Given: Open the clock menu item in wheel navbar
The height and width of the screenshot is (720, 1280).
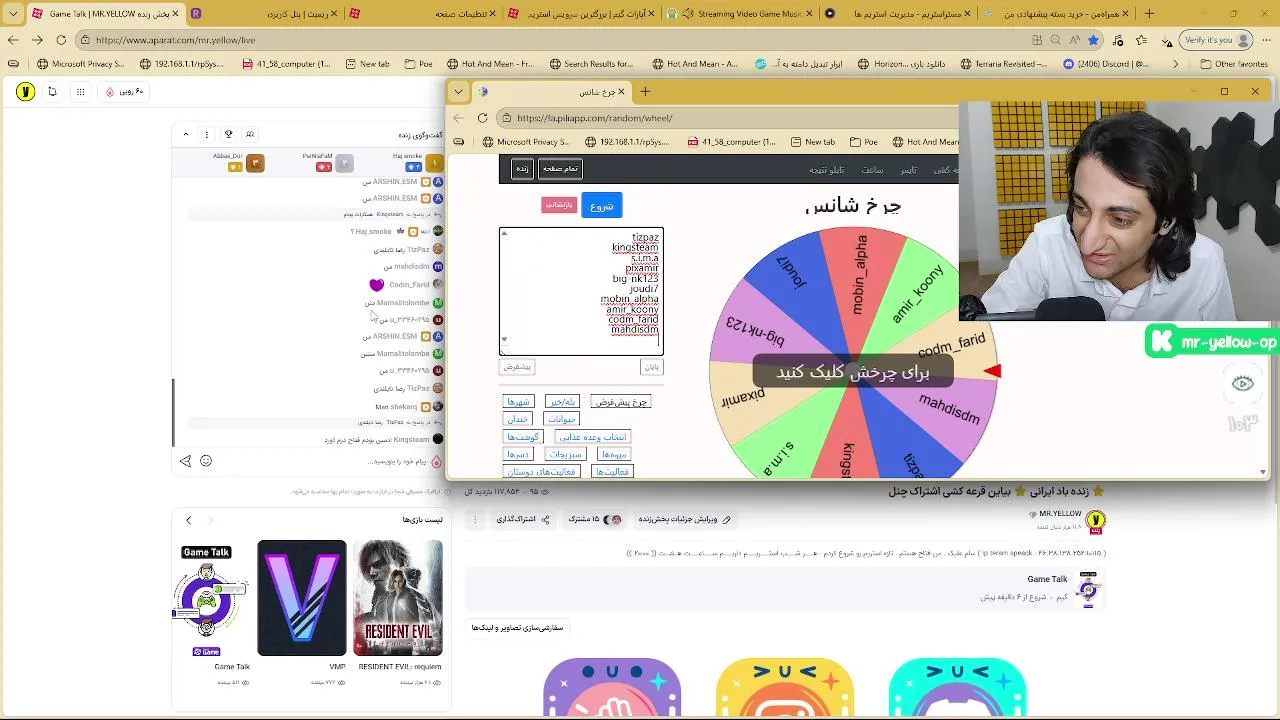Looking at the screenshot, I should pyautogui.click(x=873, y=170).
